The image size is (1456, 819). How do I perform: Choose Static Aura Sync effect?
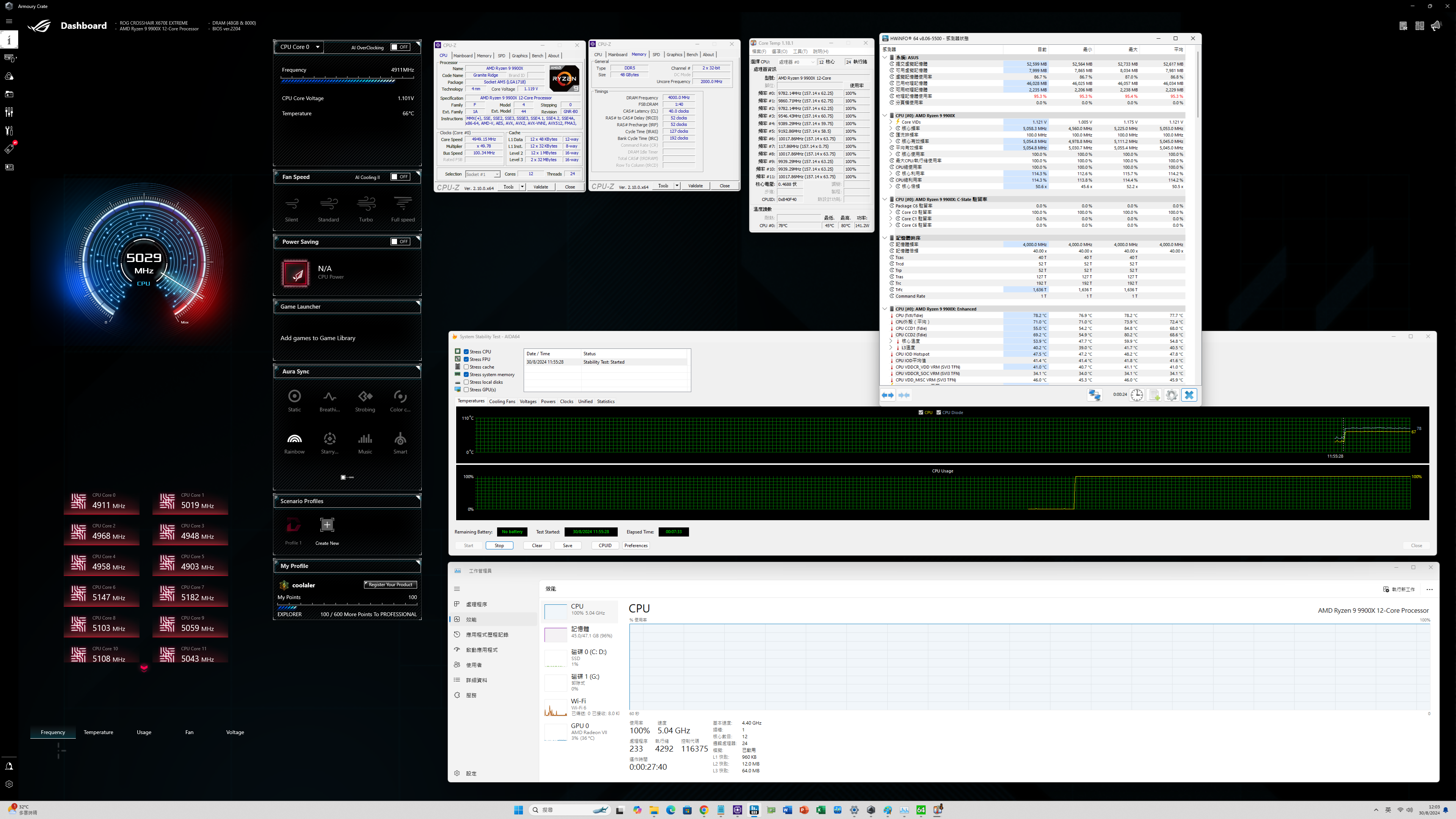point(295,401)
